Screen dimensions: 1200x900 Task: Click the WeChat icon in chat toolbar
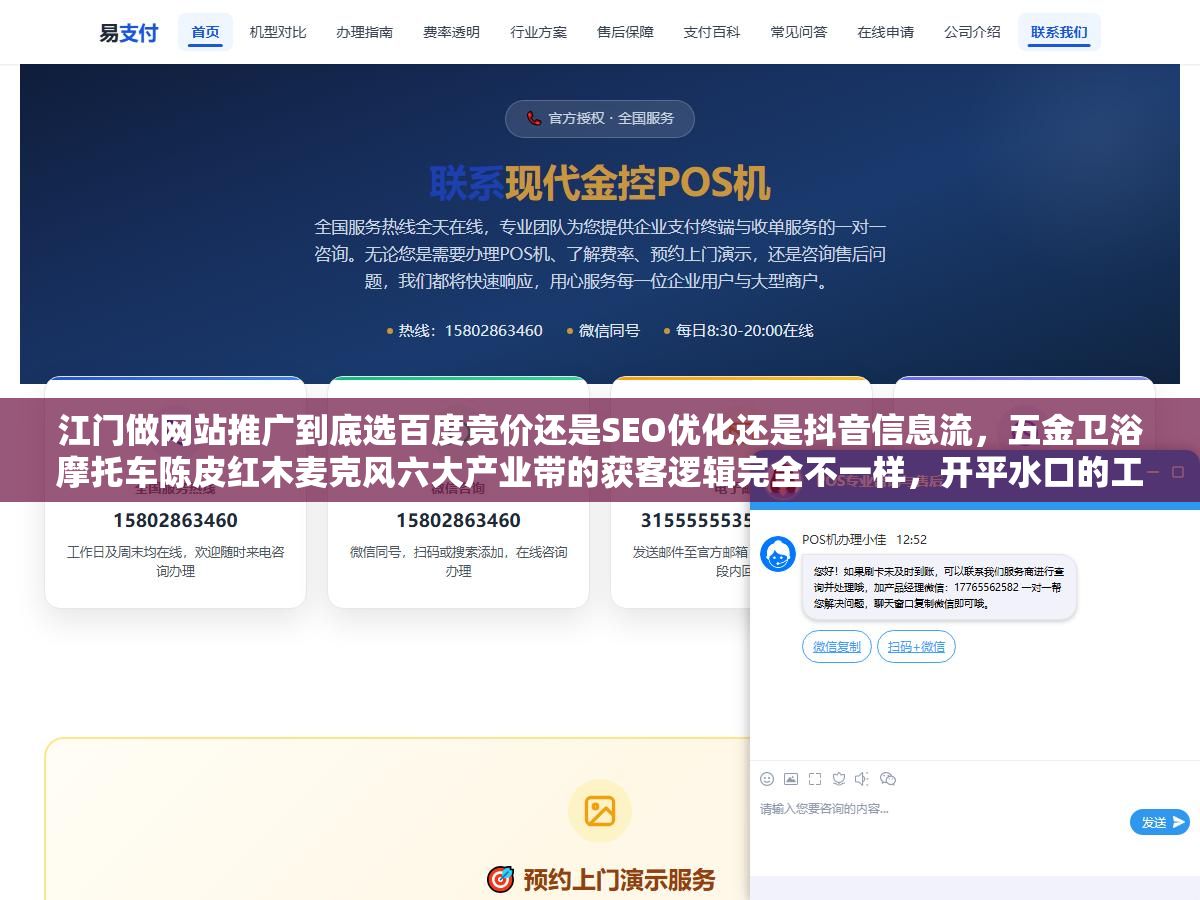[x=887, y=778]
